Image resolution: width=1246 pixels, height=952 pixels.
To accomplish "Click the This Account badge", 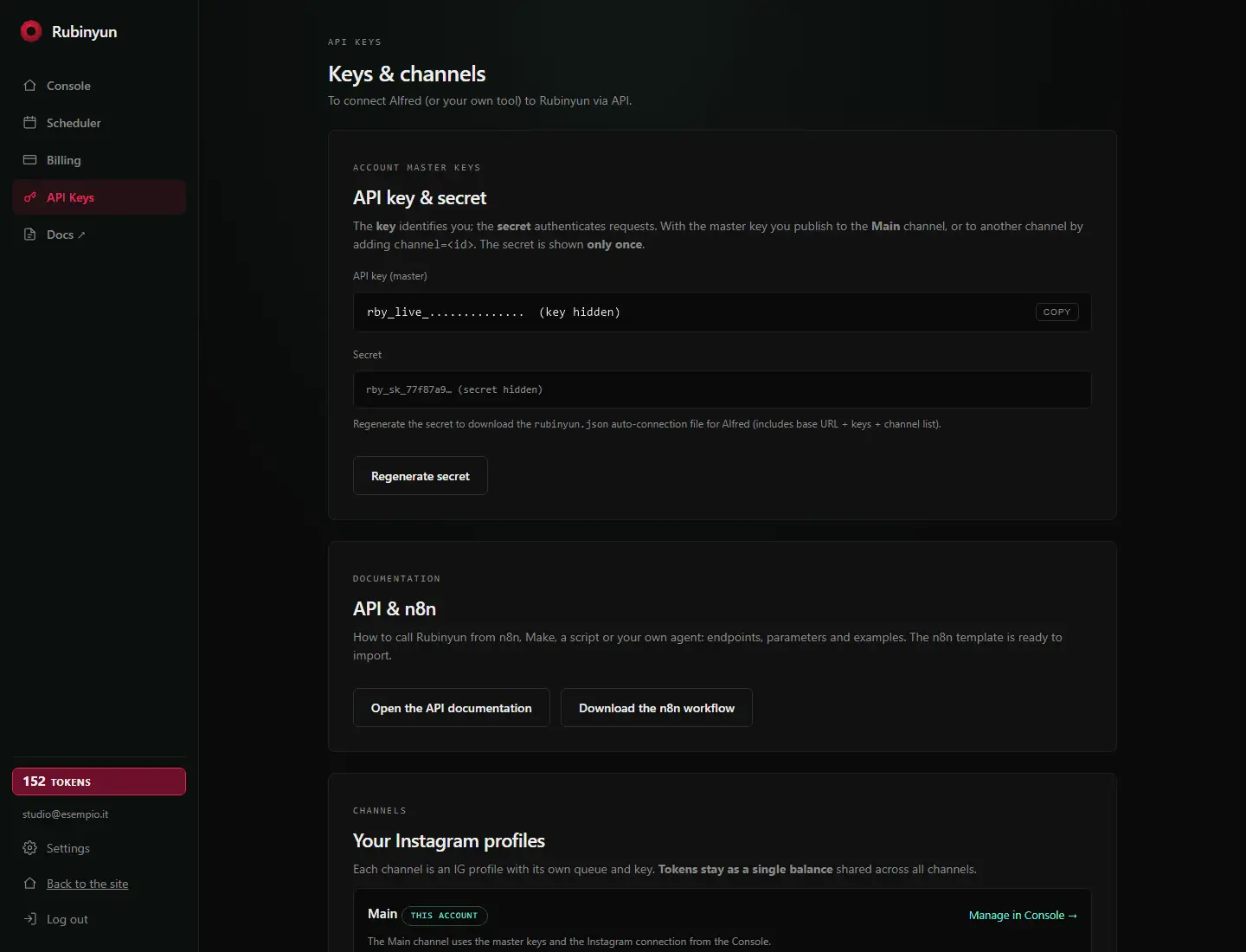I will coord(444,916).
